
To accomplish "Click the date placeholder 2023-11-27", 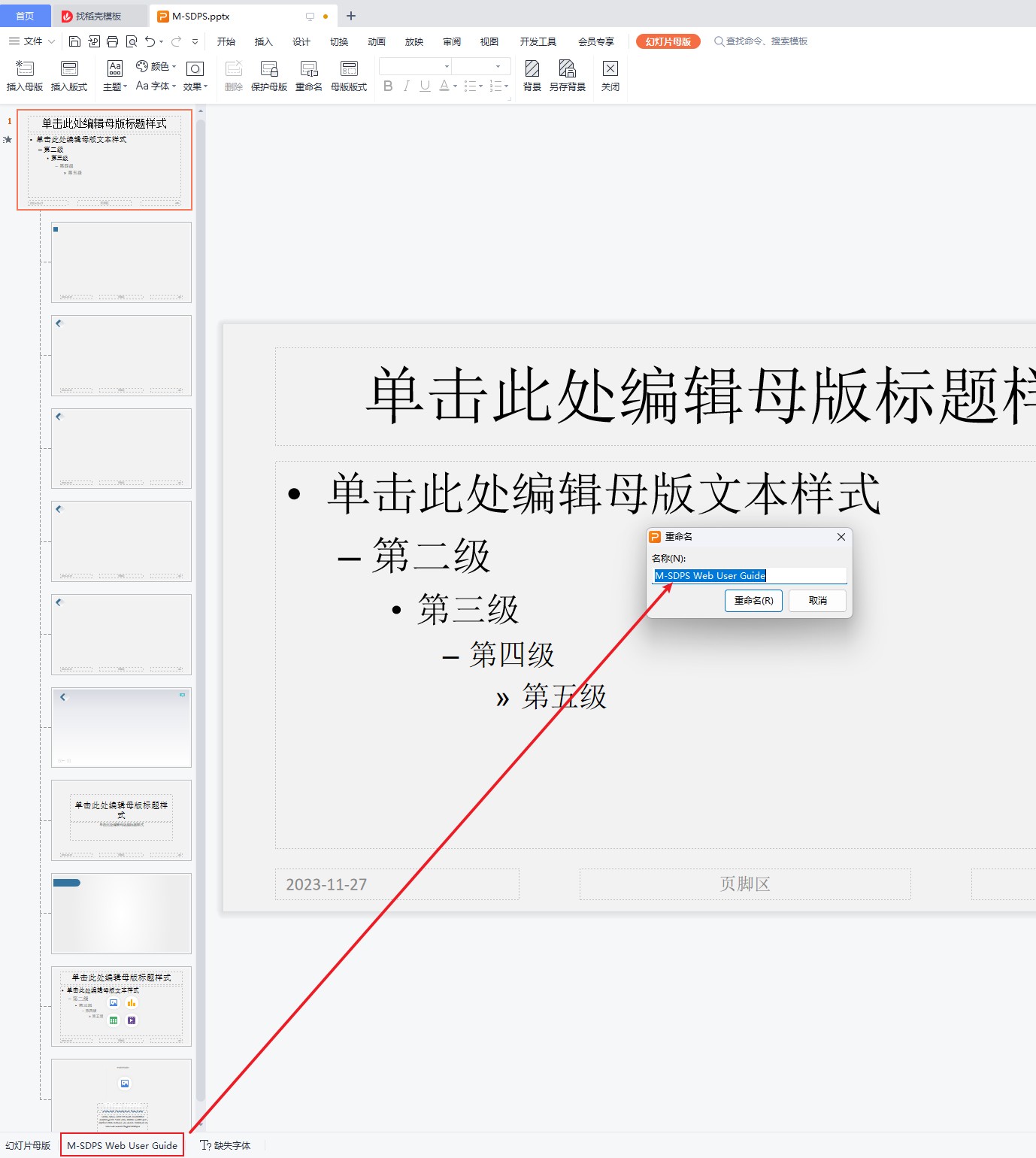I will (x=397, y=884).
